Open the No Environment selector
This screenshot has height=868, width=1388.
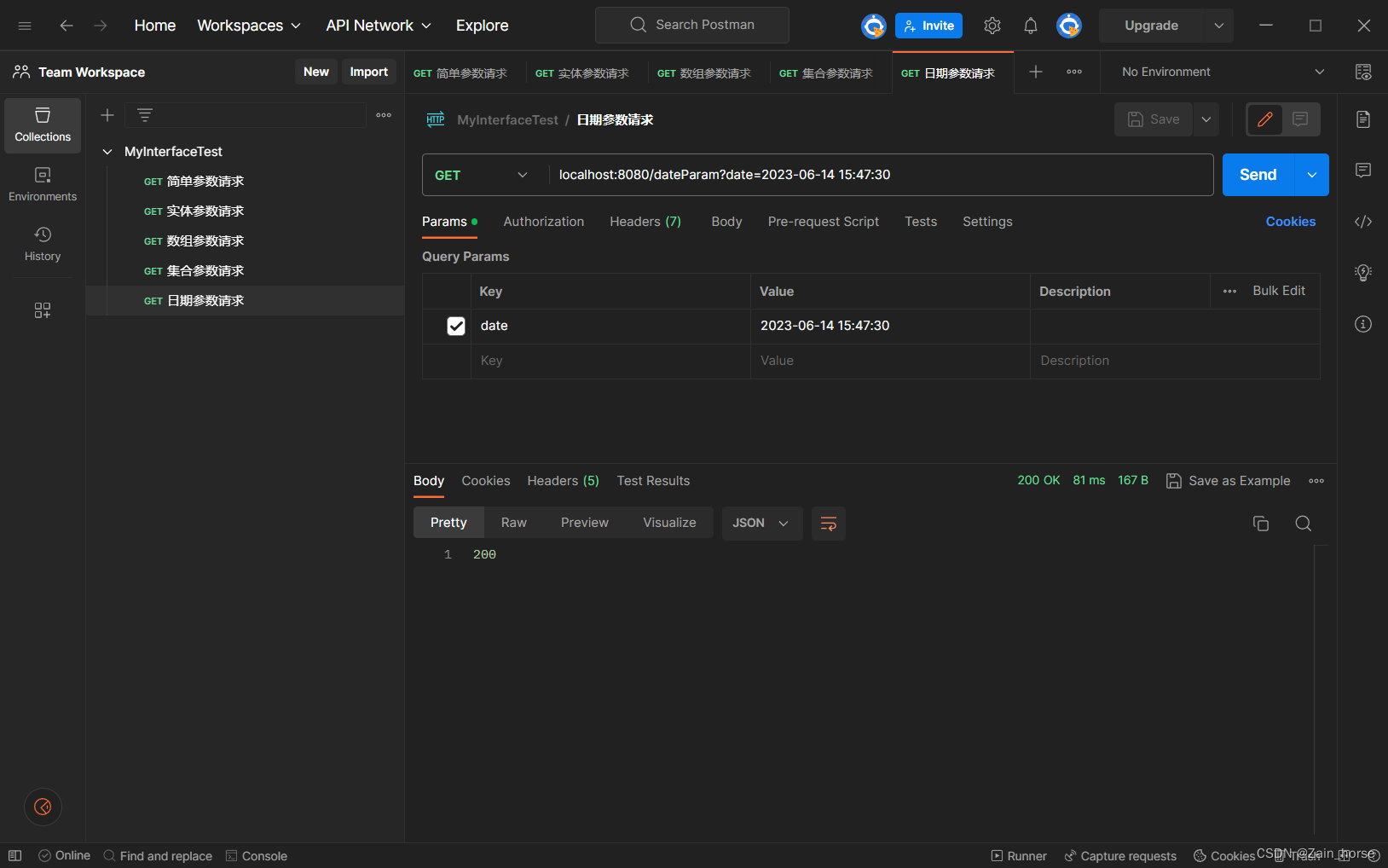[1223, 72]
